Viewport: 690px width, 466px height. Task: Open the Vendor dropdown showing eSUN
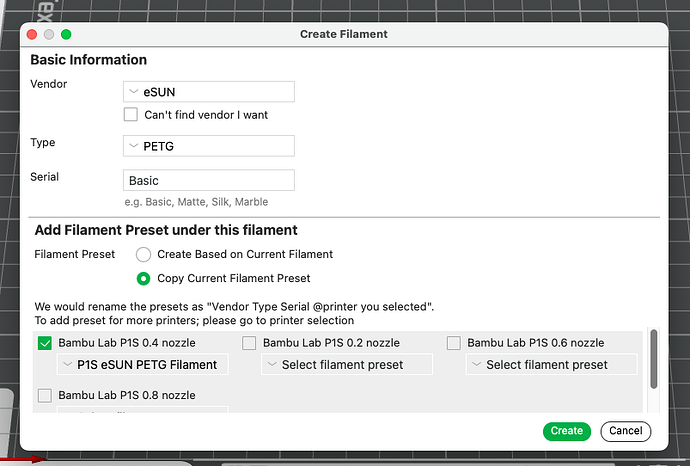pos(209,92)
